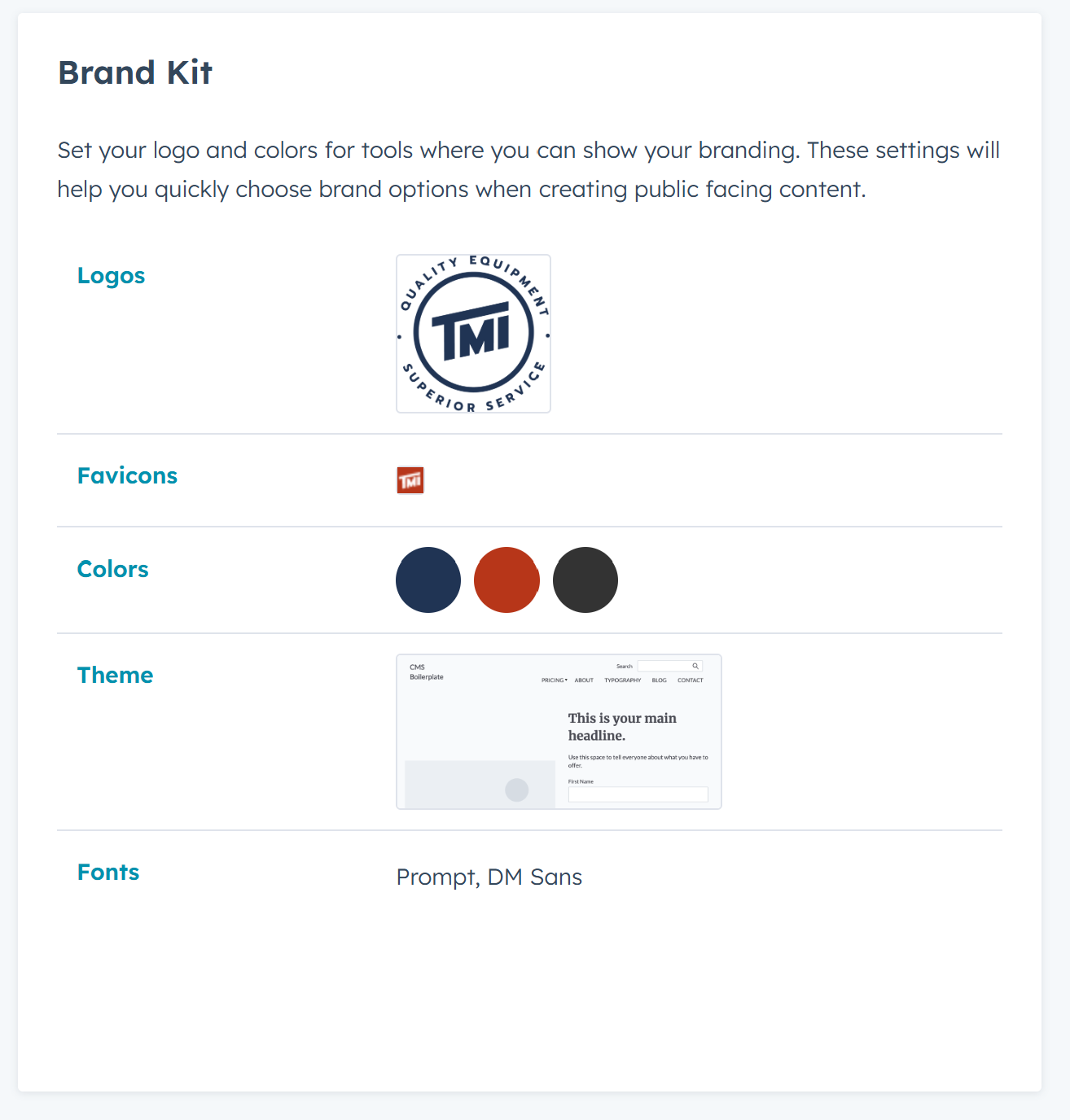Open the ABOUT menu item in theme preview
1070x1120 pixels.
pyautogui.click(x=584, y=680)
